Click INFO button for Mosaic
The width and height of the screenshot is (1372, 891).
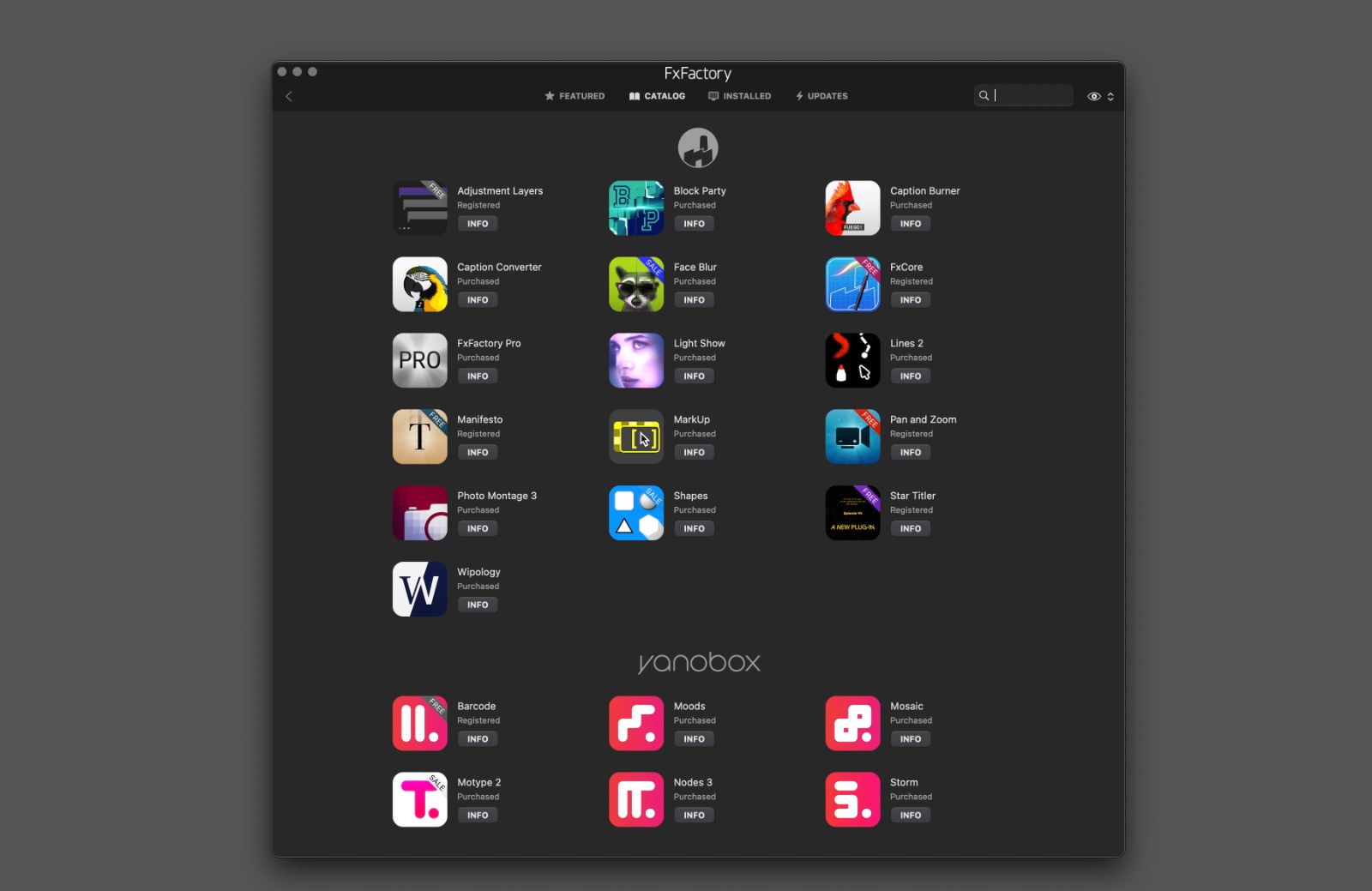(911, 739)
